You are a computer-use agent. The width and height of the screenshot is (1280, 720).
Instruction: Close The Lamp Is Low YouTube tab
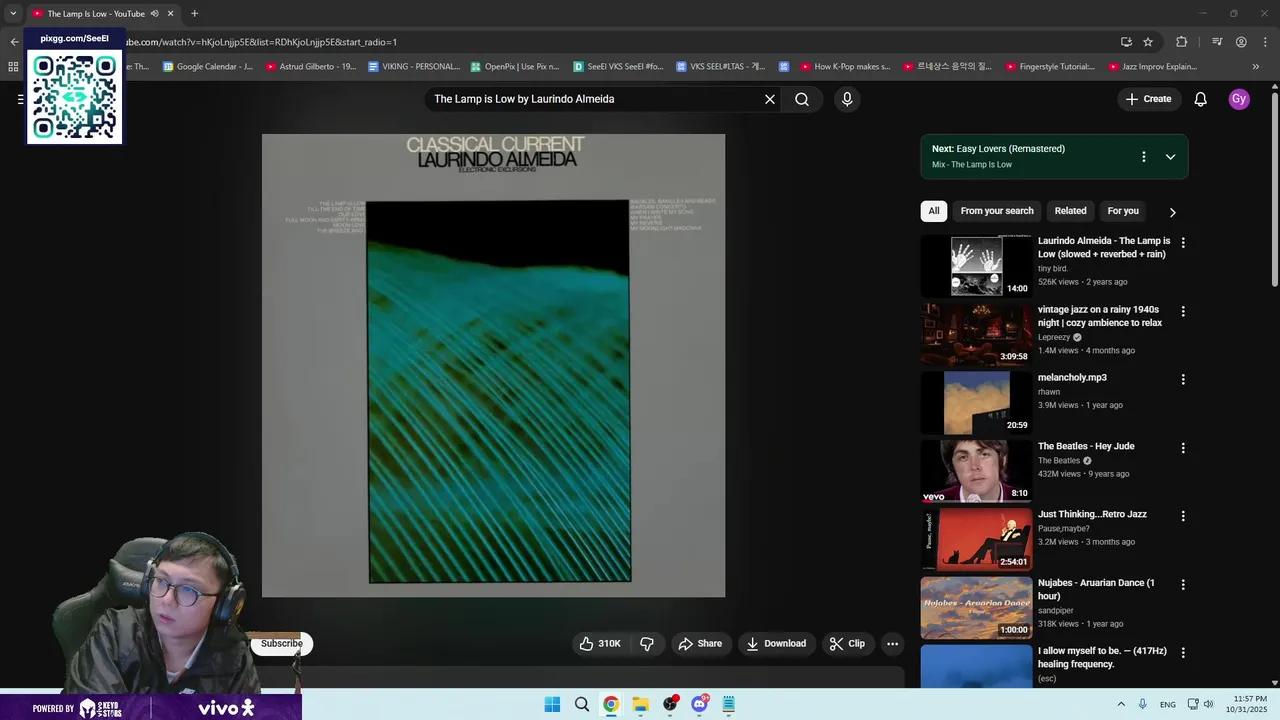coord(170,14)
